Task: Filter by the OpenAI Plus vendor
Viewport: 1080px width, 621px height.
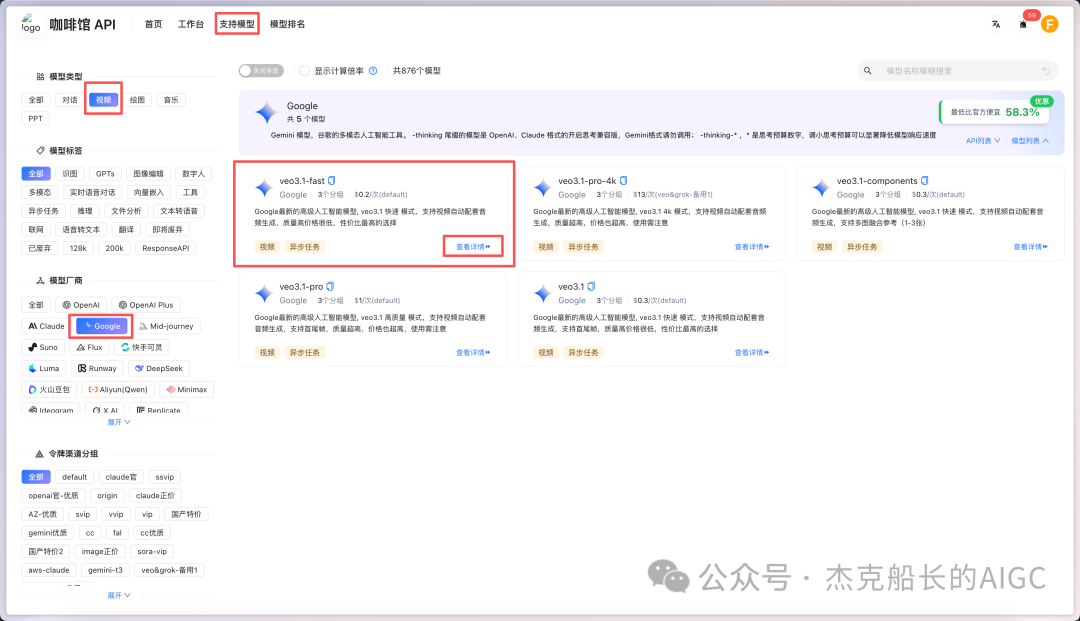Action: click(145, 305)
